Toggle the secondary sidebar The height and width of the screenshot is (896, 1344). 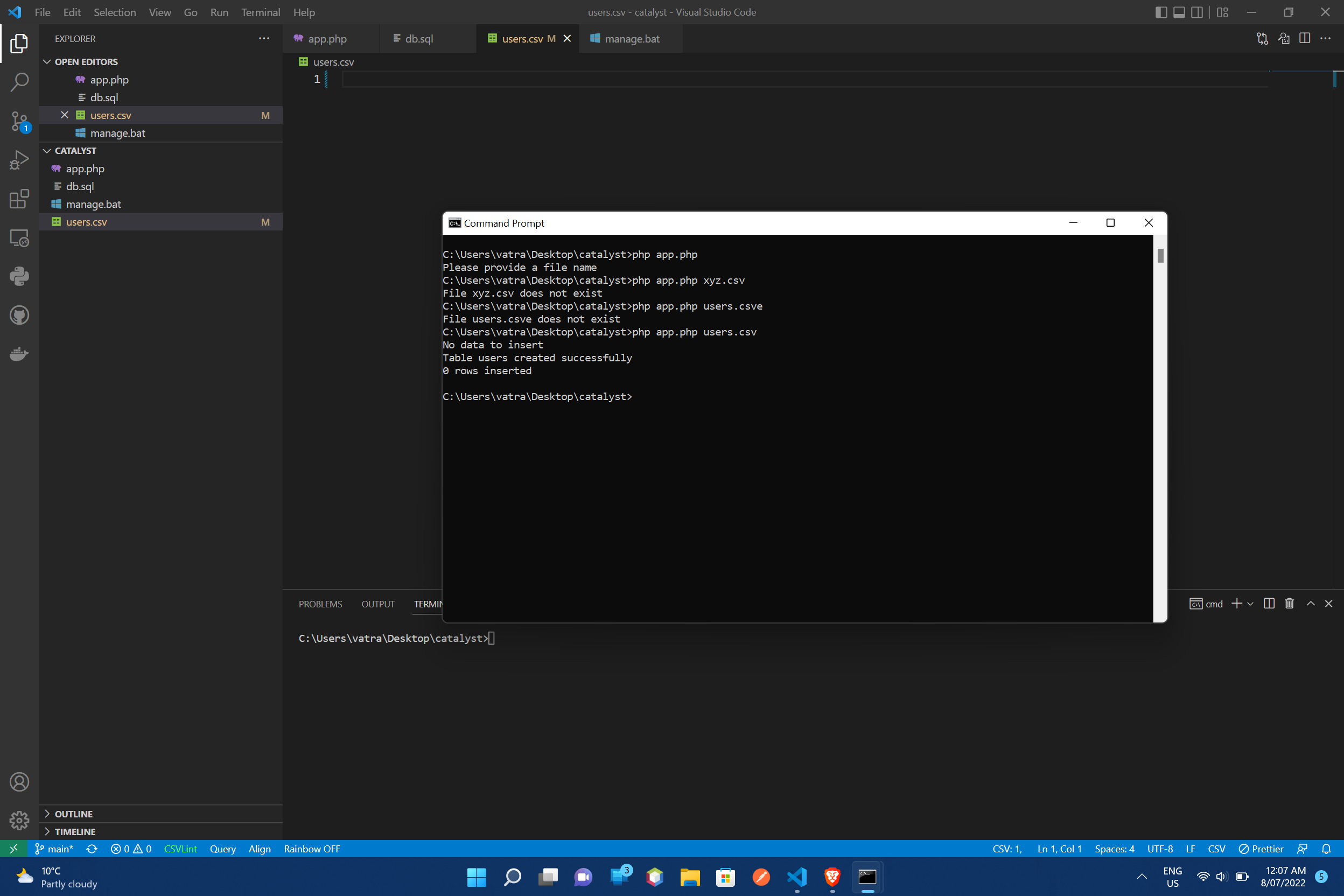tap(1197, 12)
